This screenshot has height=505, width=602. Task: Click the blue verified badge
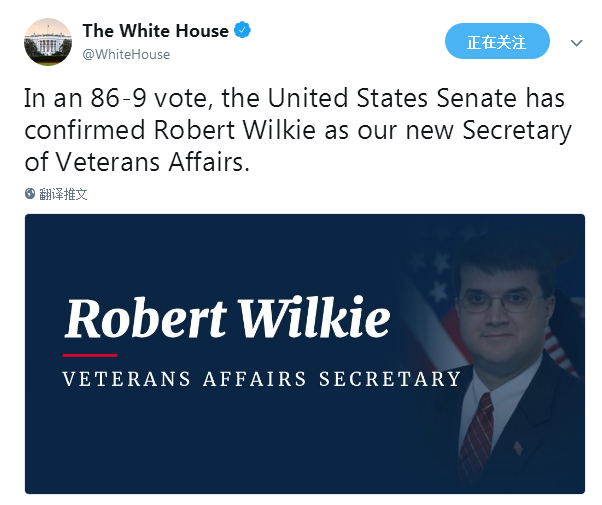[x=242, y=30]
